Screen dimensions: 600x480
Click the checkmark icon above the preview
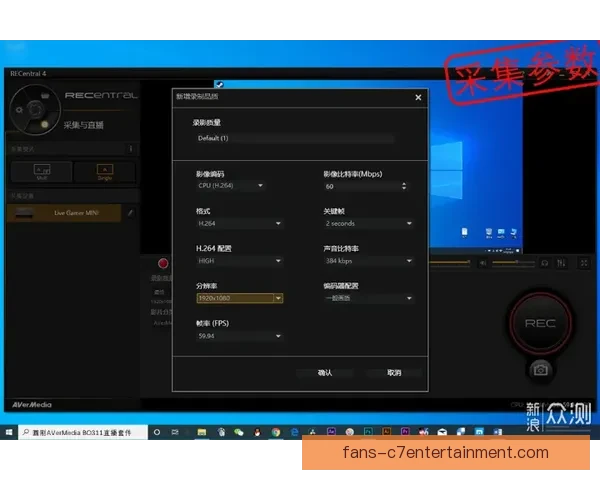[x=219, y=85]
